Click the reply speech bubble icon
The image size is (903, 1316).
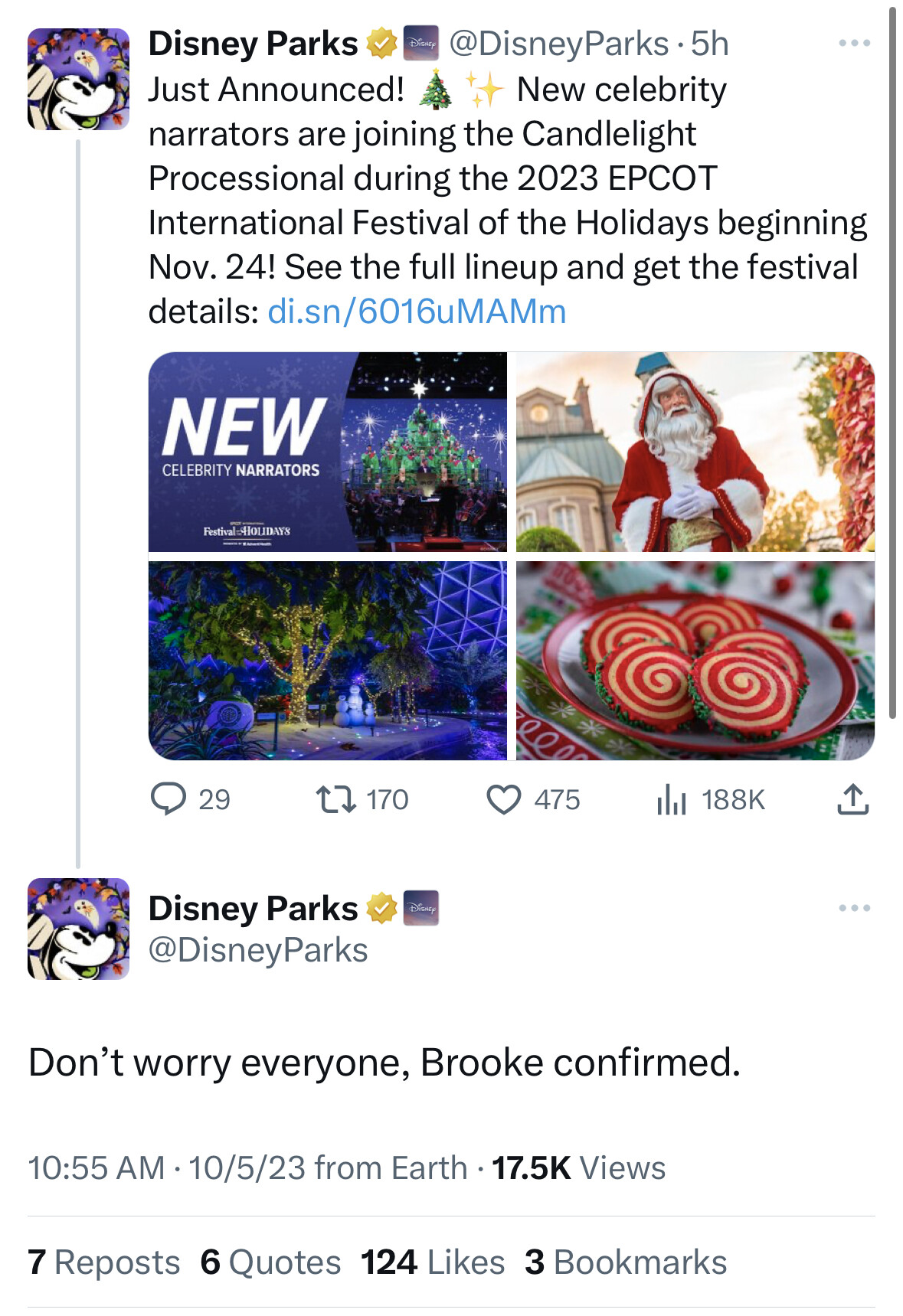click(168, 799)
